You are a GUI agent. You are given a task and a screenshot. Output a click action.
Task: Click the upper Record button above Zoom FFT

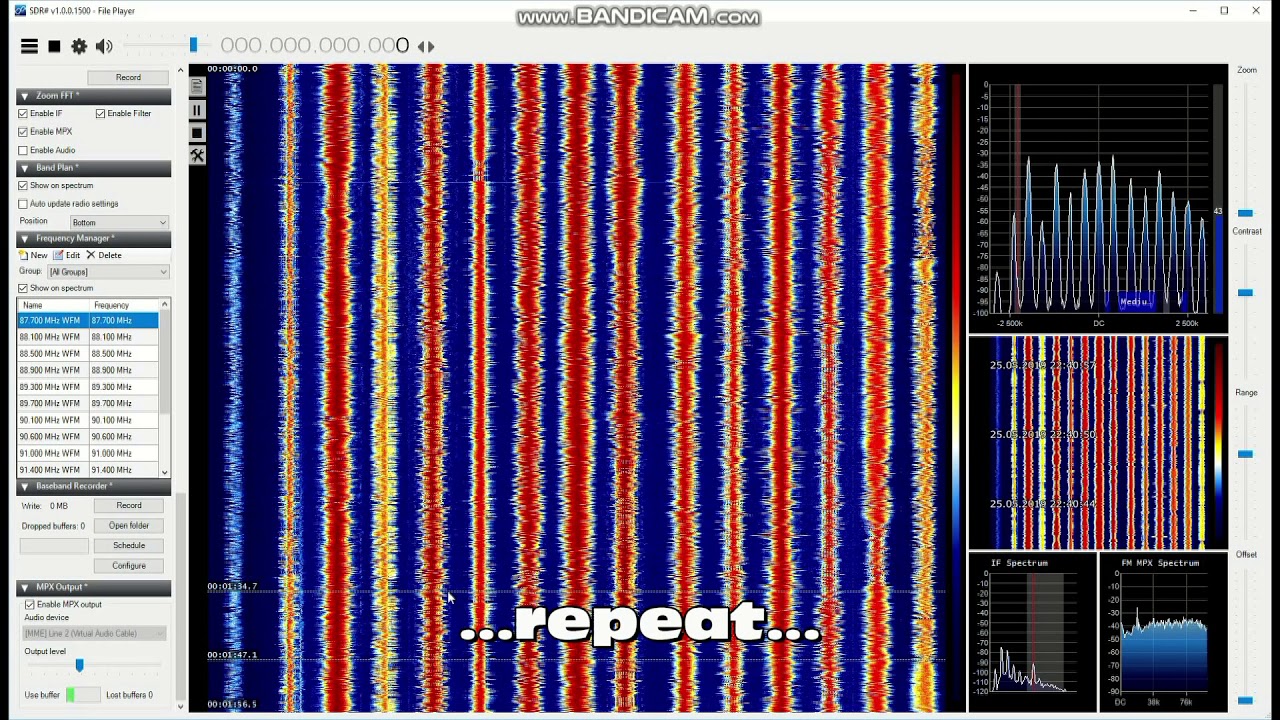click(x=128, y=77)
